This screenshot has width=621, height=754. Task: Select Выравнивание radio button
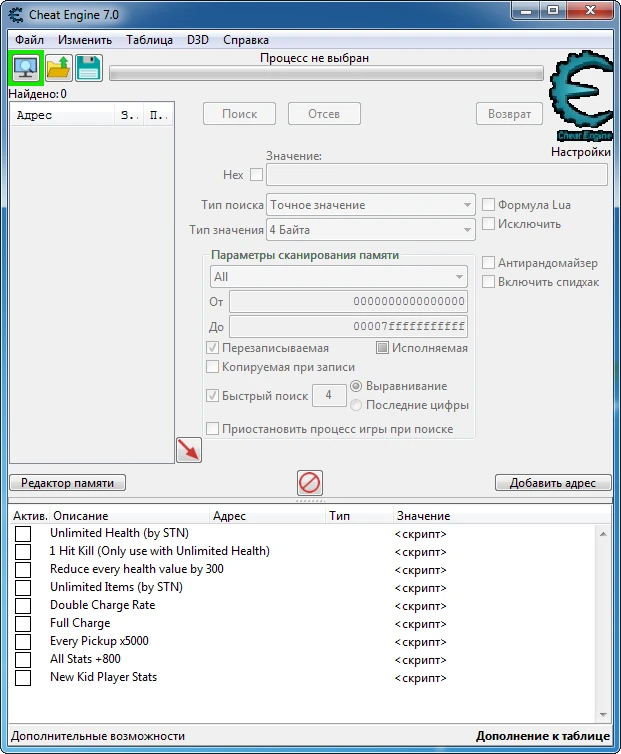click(x=356, y=386)
